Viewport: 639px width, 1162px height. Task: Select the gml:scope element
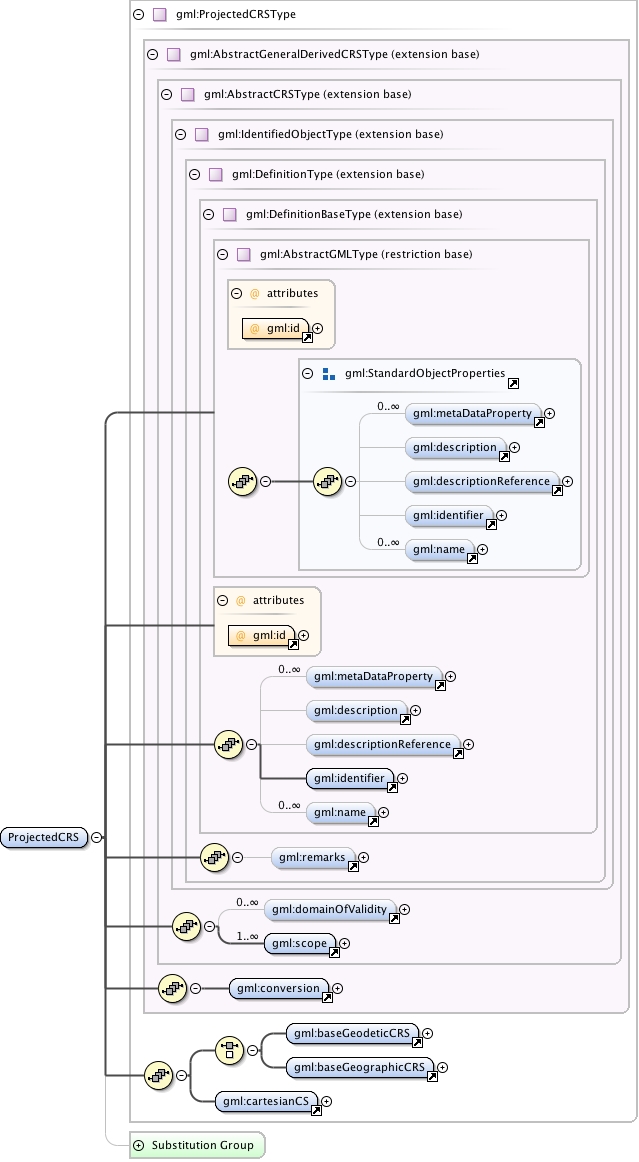click(299, 943)
